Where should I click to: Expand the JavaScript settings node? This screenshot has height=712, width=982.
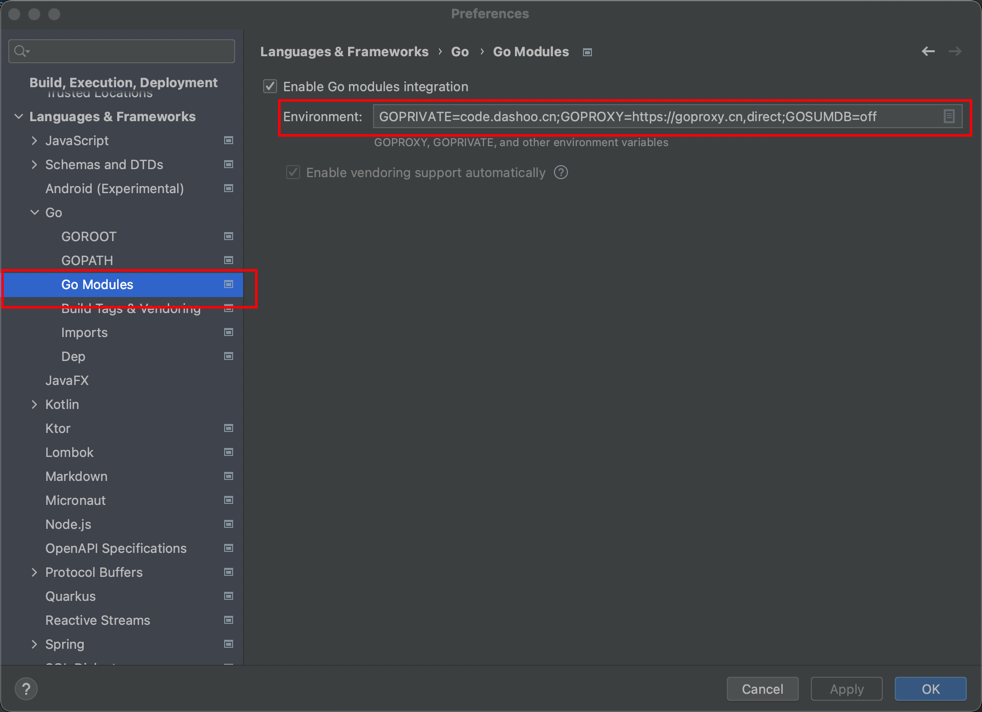tap(35, 141)
